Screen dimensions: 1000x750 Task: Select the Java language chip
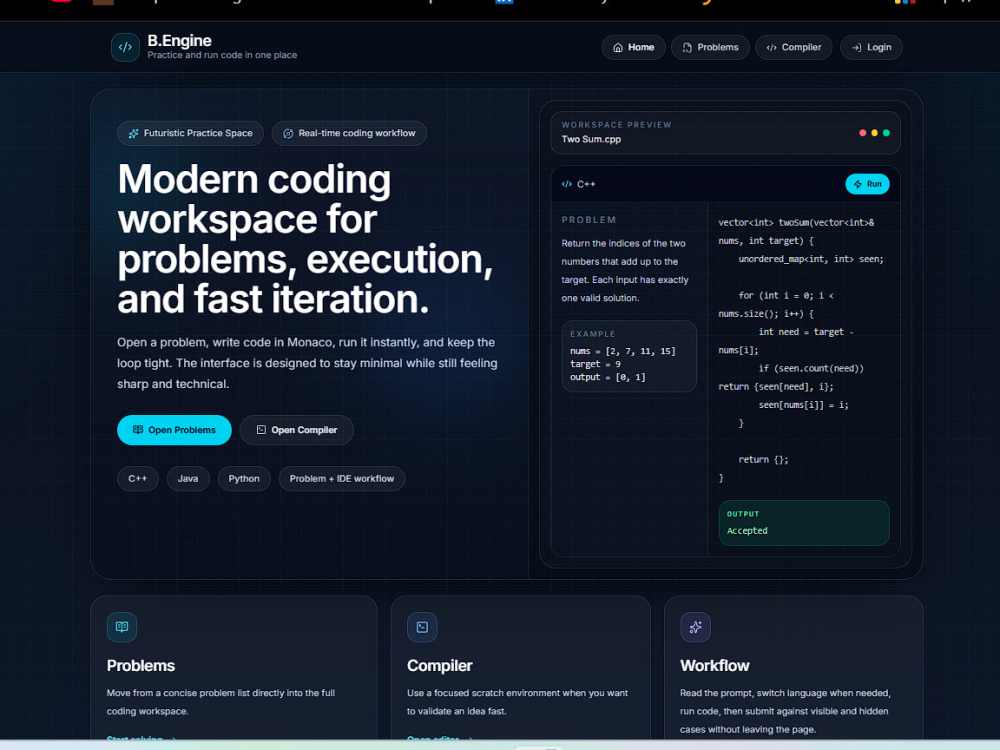tap(188, 478)
